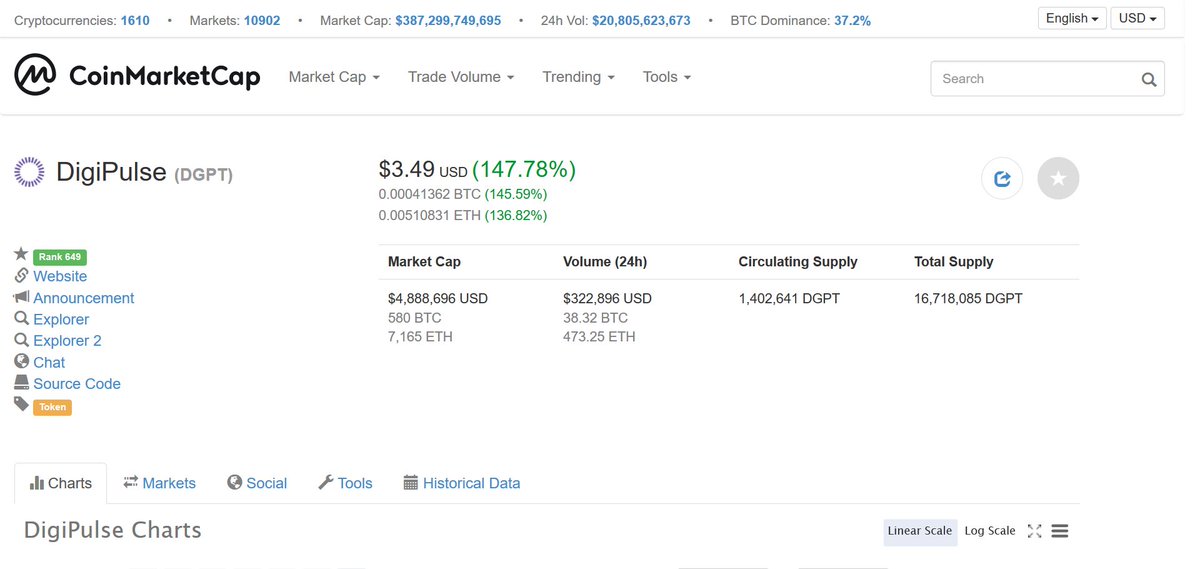Click the star icon beside Rank 649
1200x569 pixels.
click(x=21, y=255)
